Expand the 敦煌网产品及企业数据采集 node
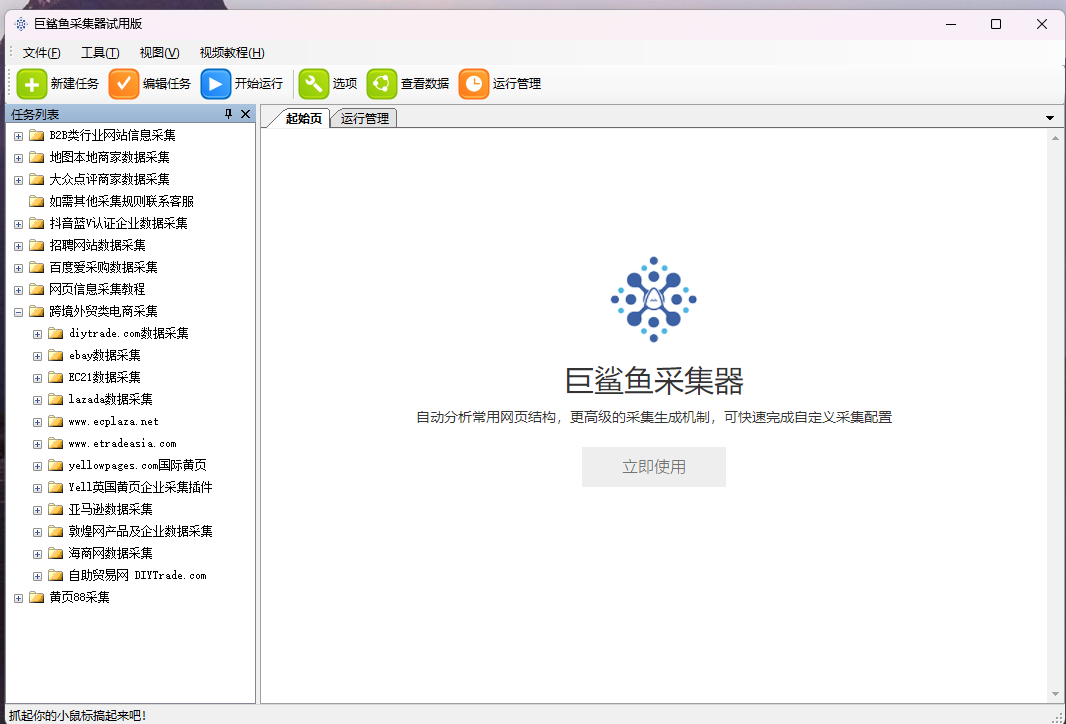This screenshot has width=1066, height=724. [x=37, y=532]
